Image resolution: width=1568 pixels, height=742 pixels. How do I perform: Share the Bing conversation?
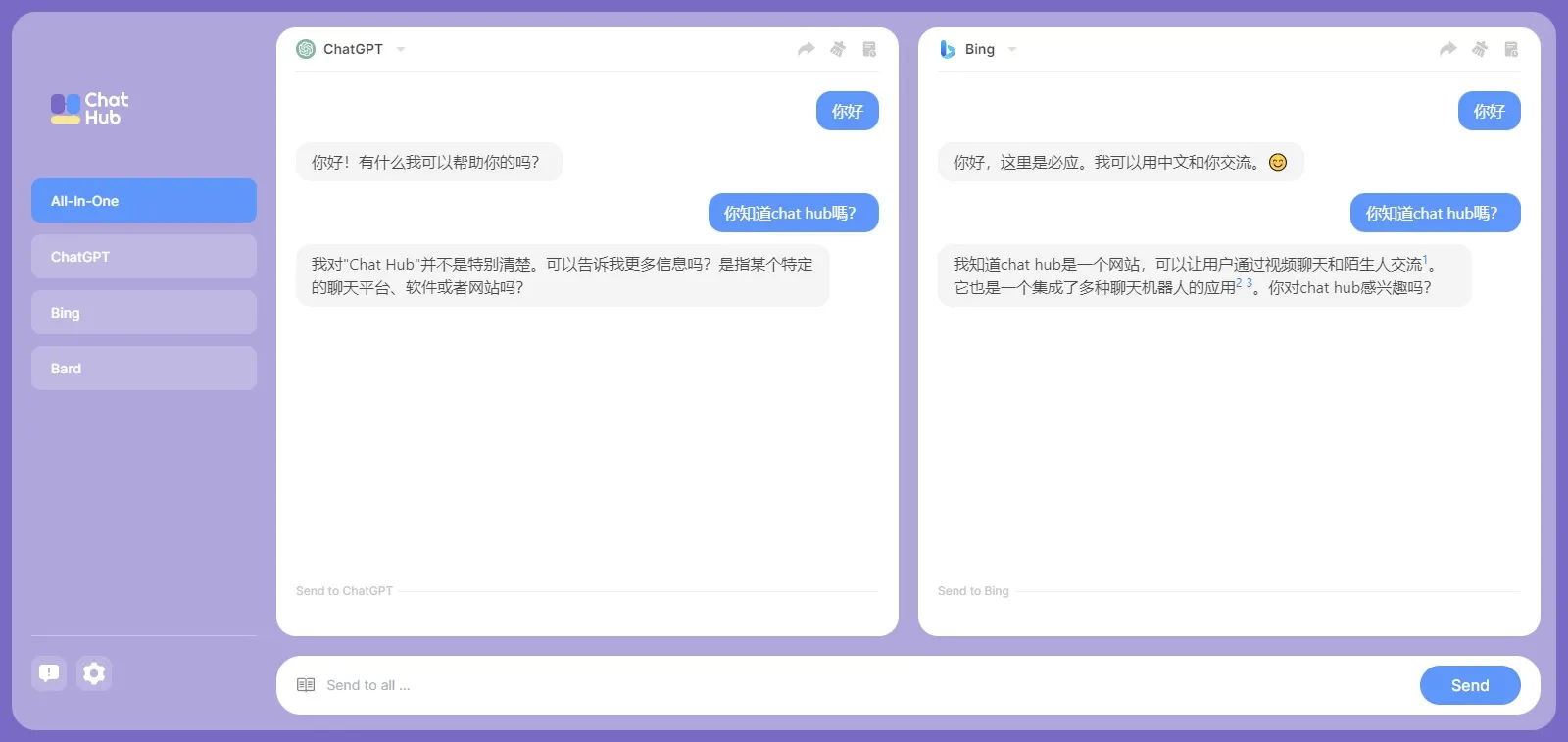[x=1447, y=49]
